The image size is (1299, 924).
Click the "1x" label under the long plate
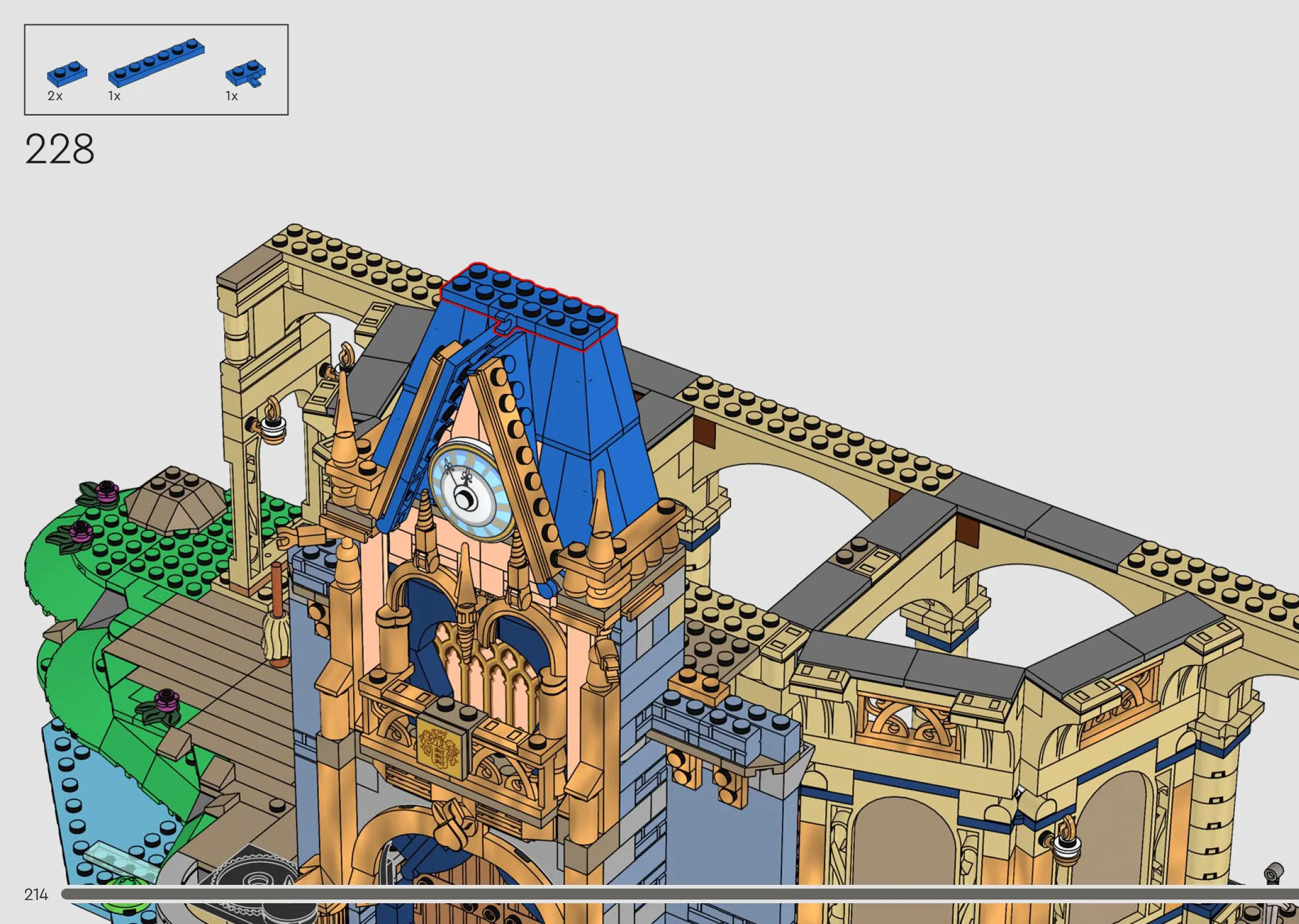point(114,96)
